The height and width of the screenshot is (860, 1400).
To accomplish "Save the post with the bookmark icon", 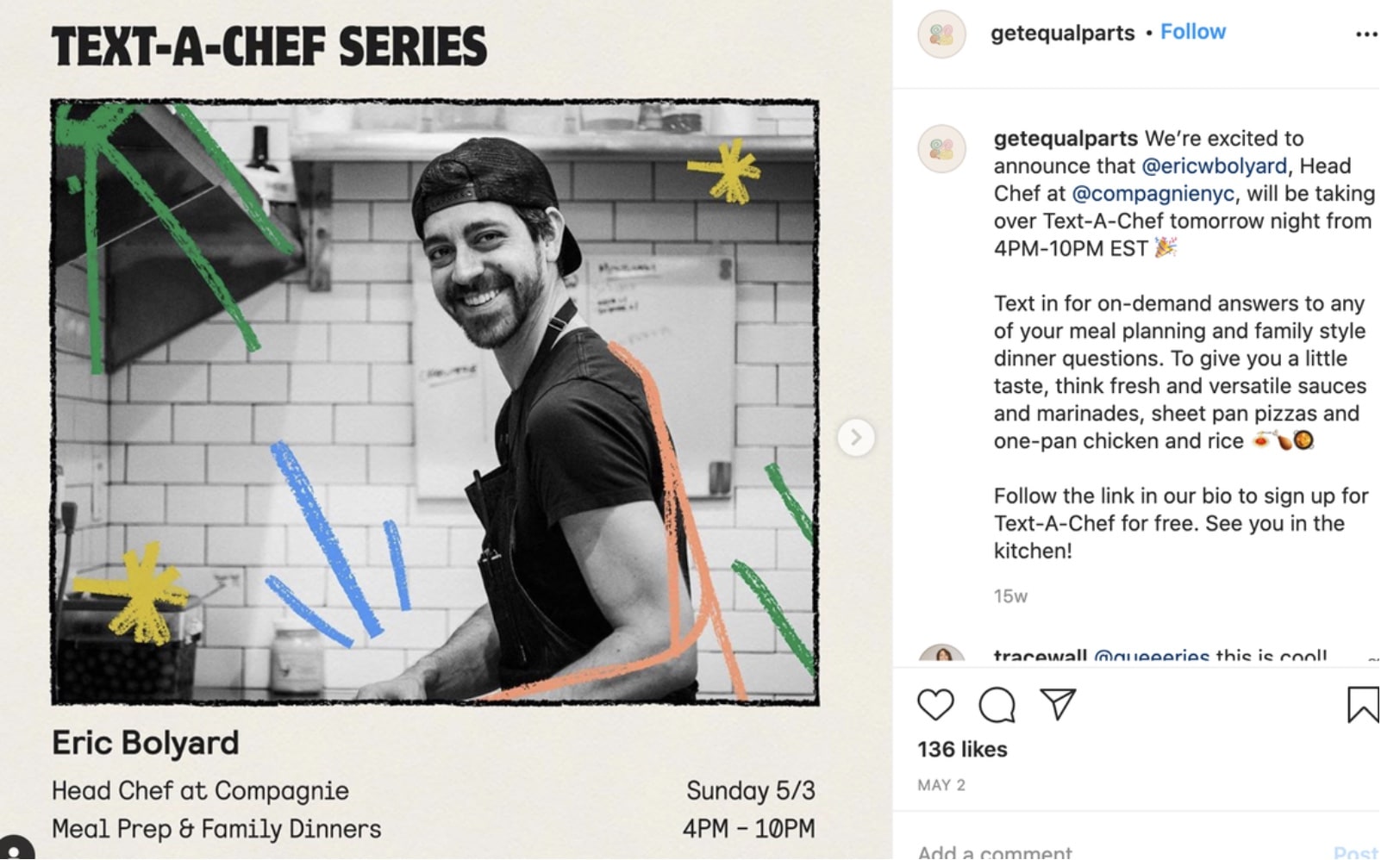I will (1362, 704).
